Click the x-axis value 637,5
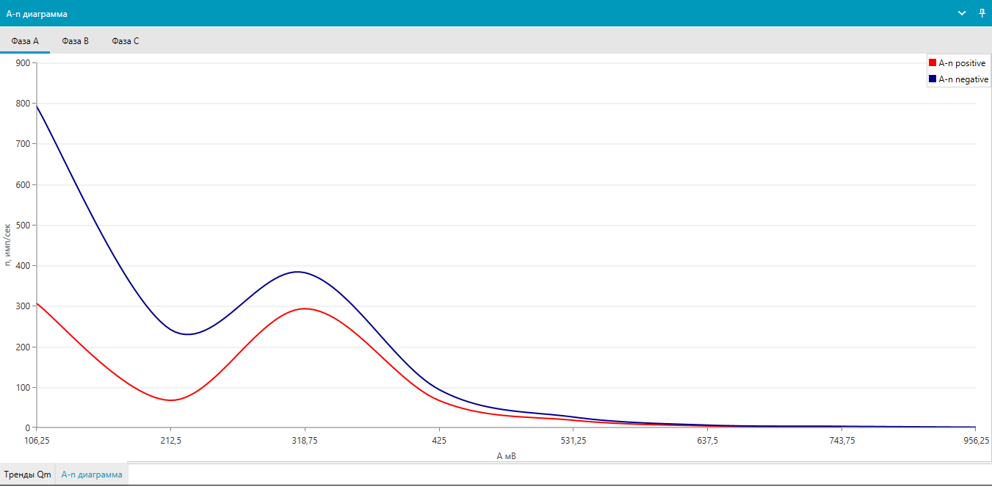This screenshot has width=992, height=487. [707, 441]
